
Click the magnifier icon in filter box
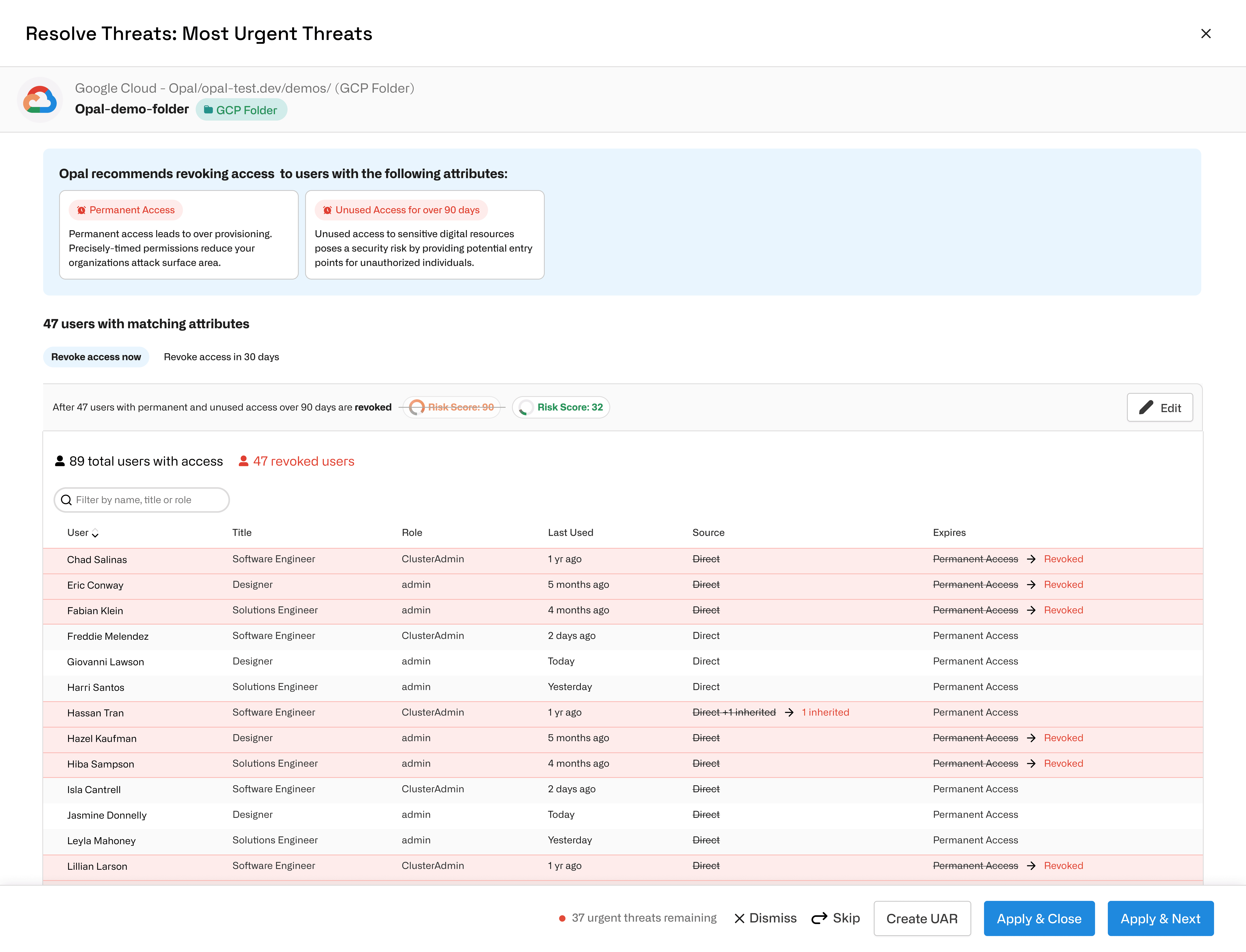[x=66, y=500]
